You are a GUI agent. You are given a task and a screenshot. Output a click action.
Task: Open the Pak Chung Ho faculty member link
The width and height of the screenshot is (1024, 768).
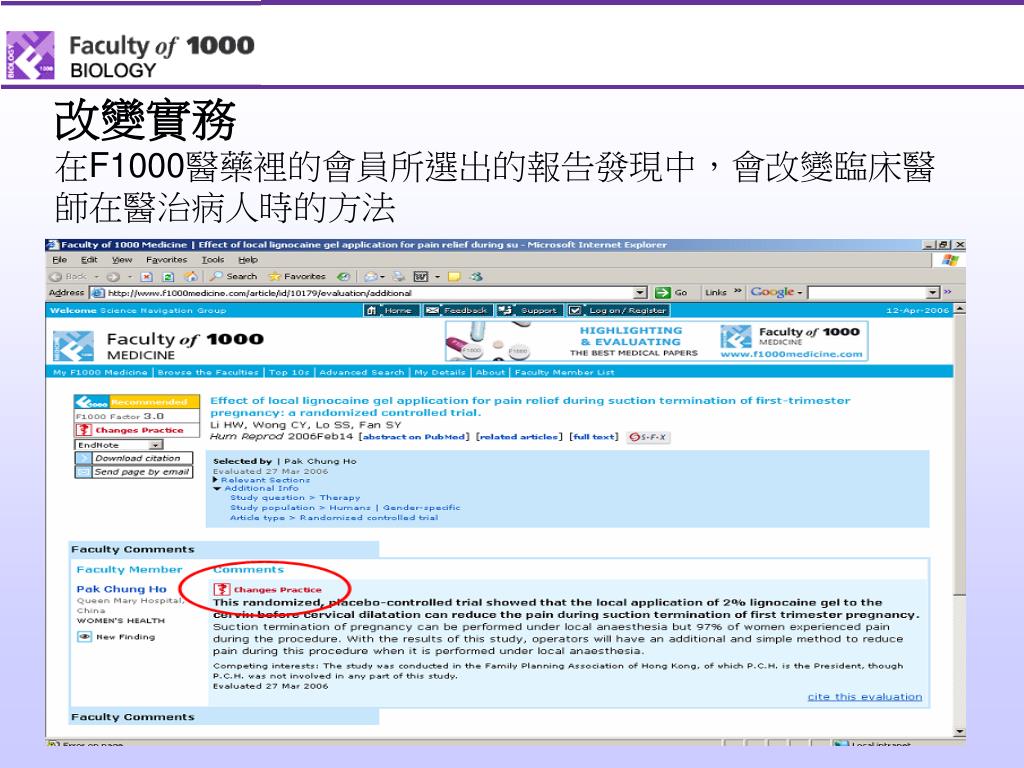[121, 589]
